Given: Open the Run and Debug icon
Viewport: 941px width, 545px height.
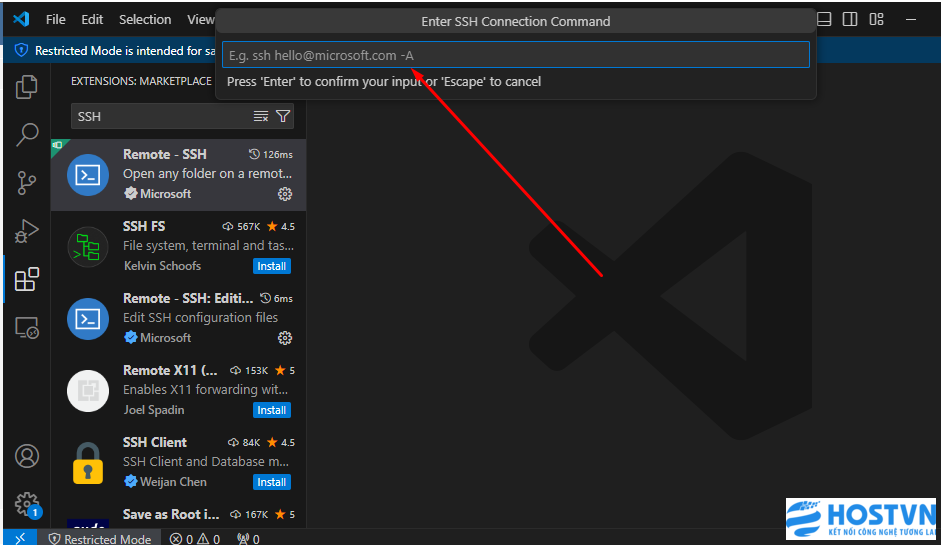Looking at the screenshot, I should [26, 231].
